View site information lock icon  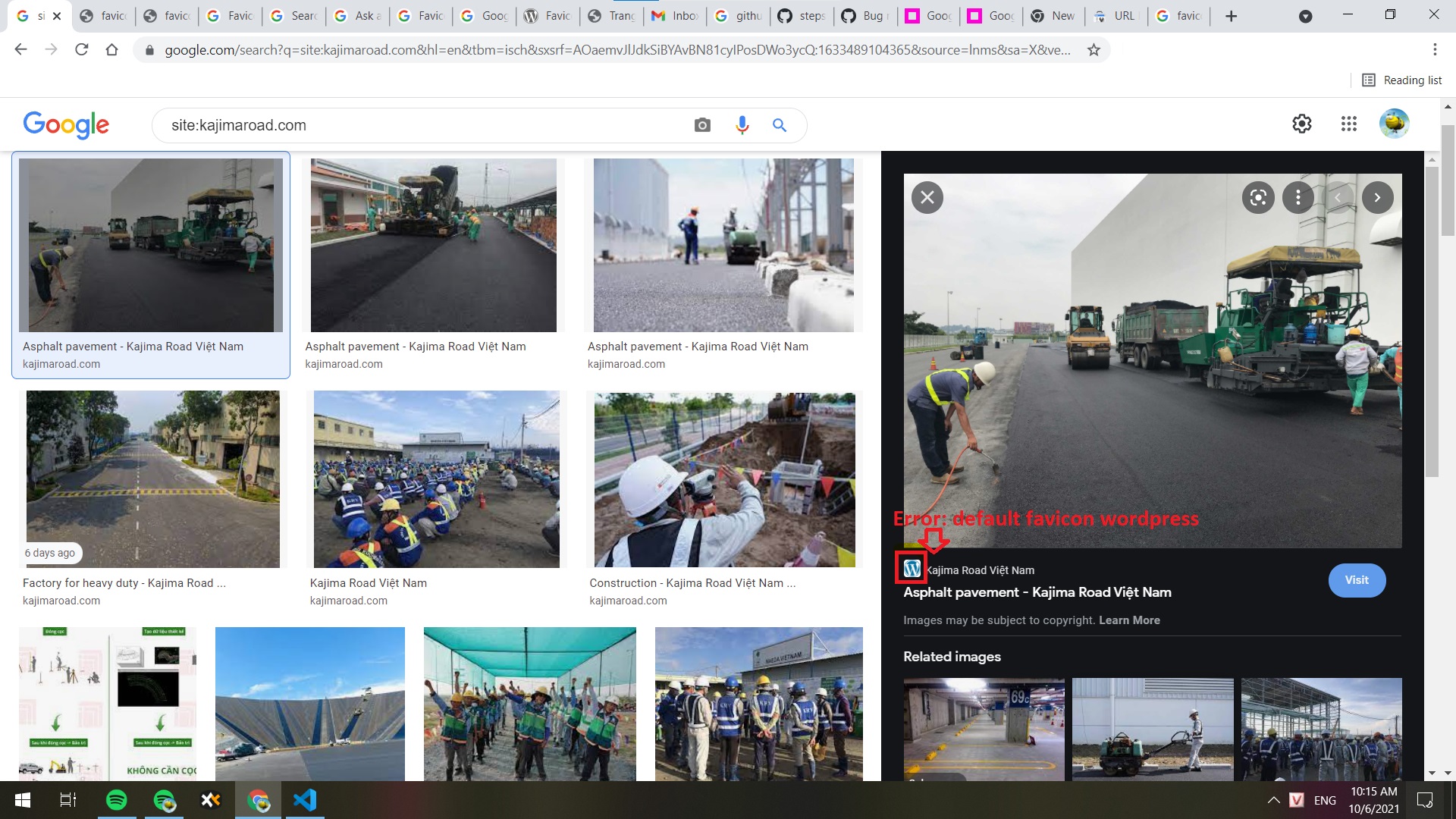[x=149, y=50]
